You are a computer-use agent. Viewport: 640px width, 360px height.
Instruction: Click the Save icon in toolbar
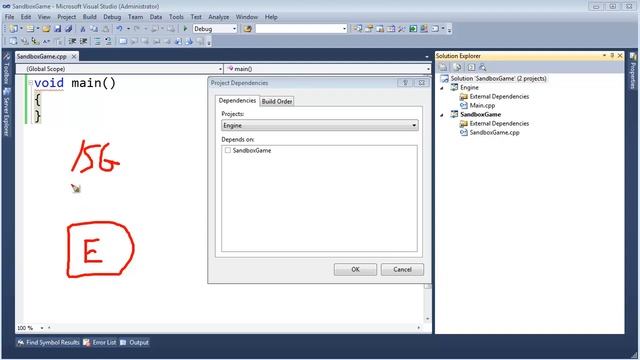(58, 29)
